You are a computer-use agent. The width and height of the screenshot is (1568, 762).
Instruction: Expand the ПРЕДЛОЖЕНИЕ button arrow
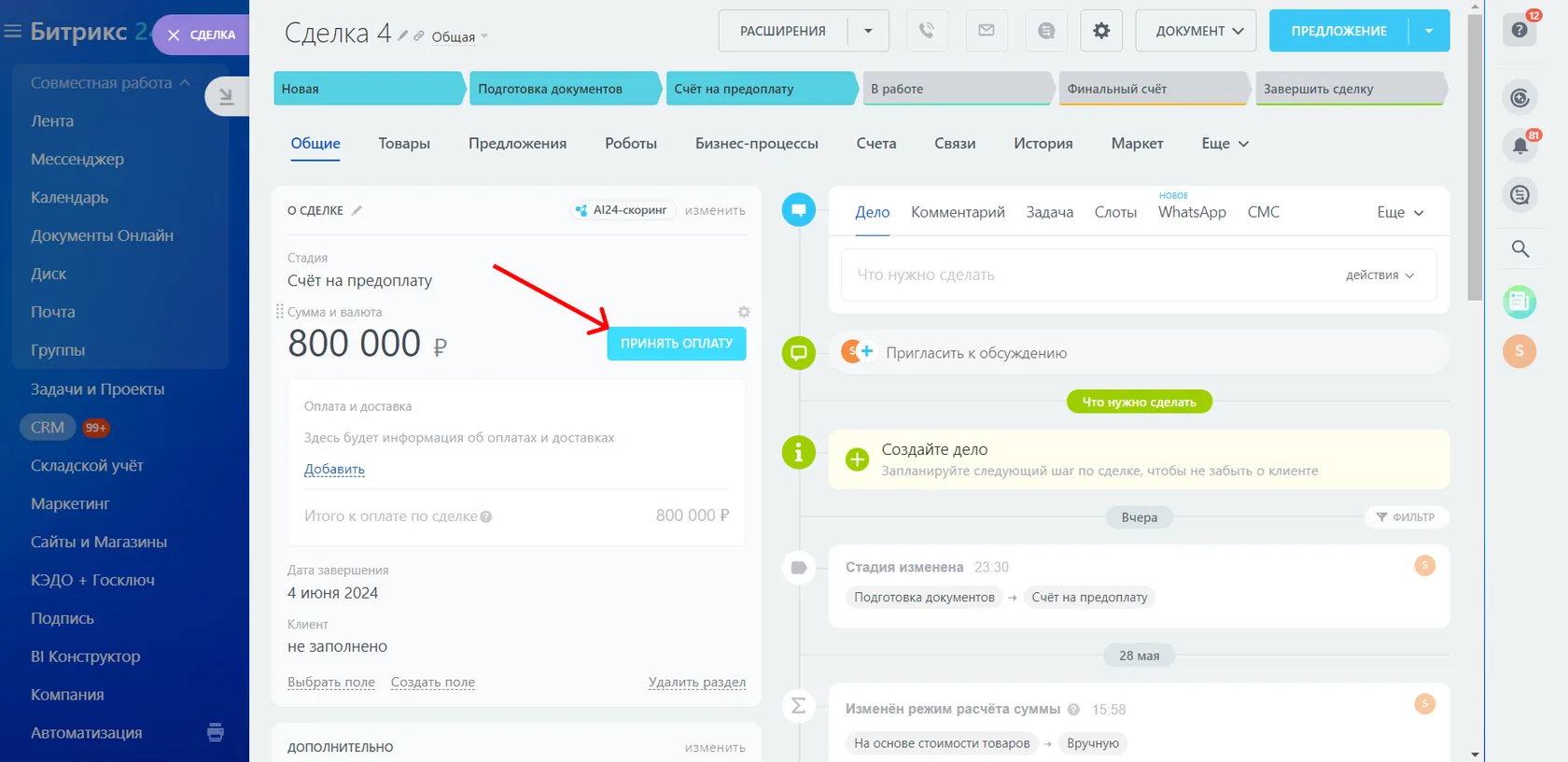tap(1429, 31)
